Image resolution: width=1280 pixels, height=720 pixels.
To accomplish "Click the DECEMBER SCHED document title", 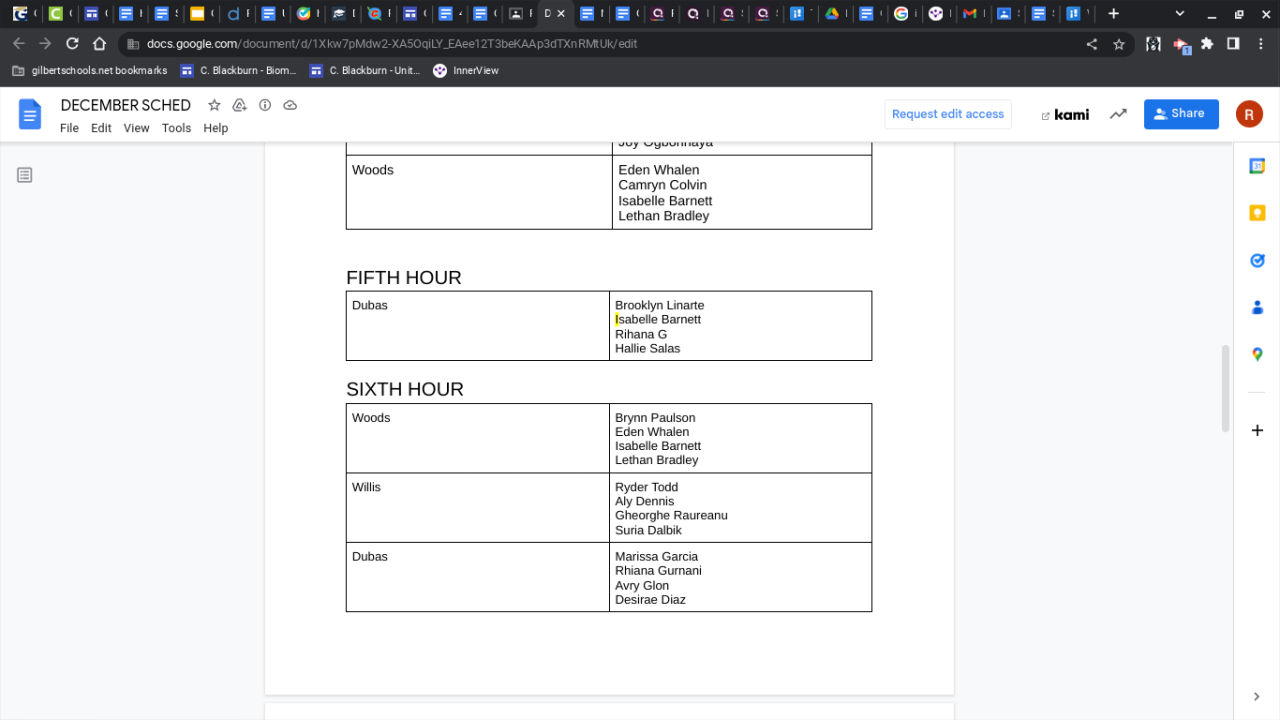I will coord(126,105).
